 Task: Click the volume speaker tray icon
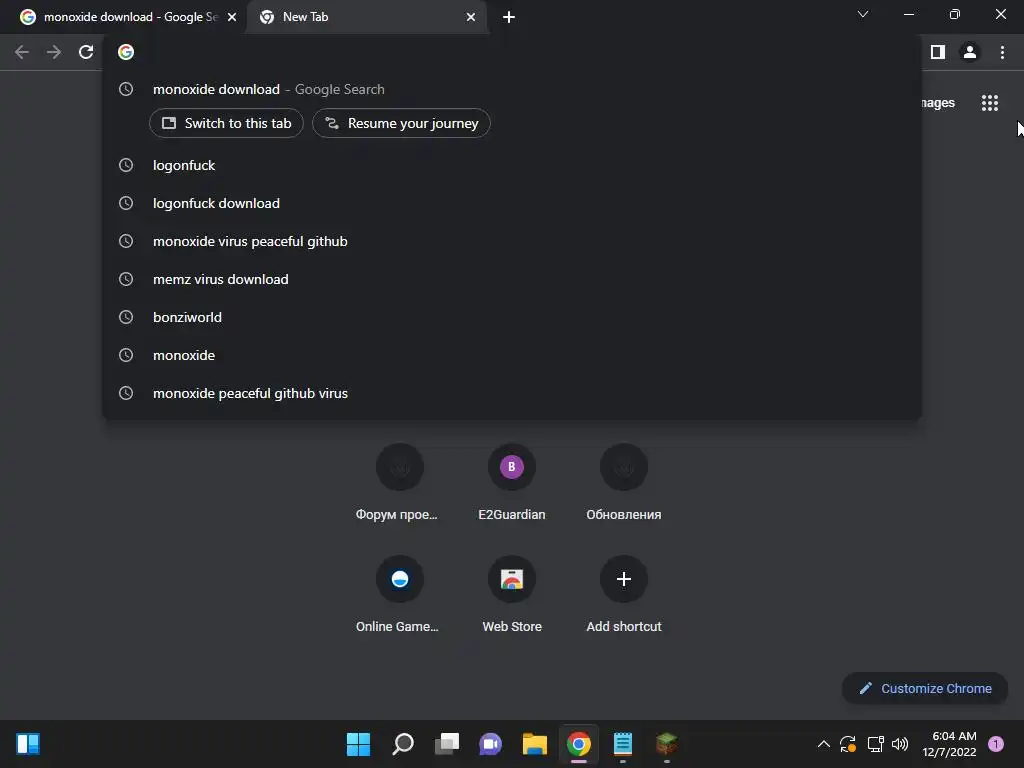pyautogui.click(x=900, y=744)
